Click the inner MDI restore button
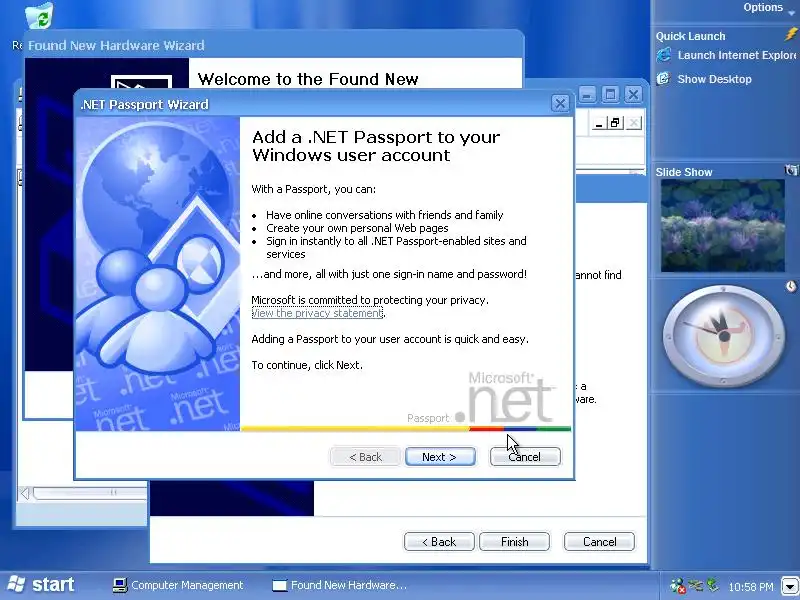Viewport: 800px width, 600px height. click(x=616, y=123)
